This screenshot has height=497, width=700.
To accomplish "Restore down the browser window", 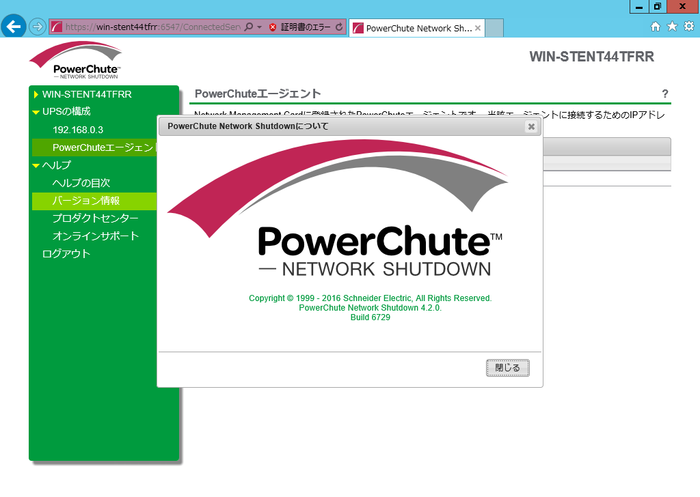I will pos(657,7).
